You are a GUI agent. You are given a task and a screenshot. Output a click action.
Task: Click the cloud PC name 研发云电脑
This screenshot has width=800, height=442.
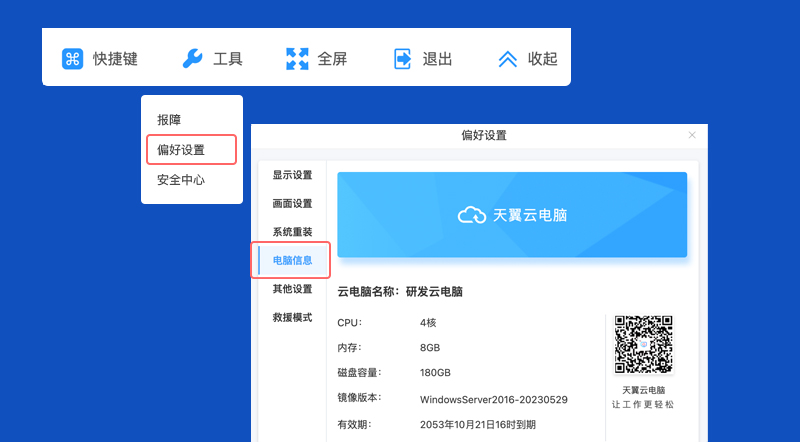434,292
